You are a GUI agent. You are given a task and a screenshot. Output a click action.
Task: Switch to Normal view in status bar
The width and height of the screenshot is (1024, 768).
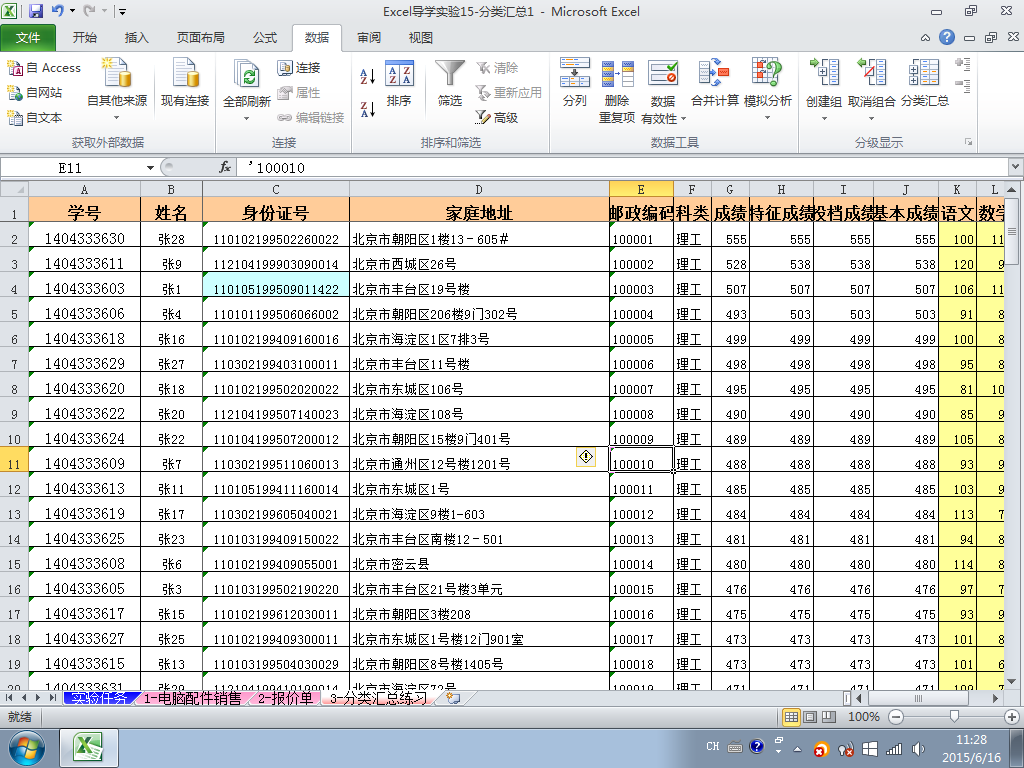click(791, 717)
